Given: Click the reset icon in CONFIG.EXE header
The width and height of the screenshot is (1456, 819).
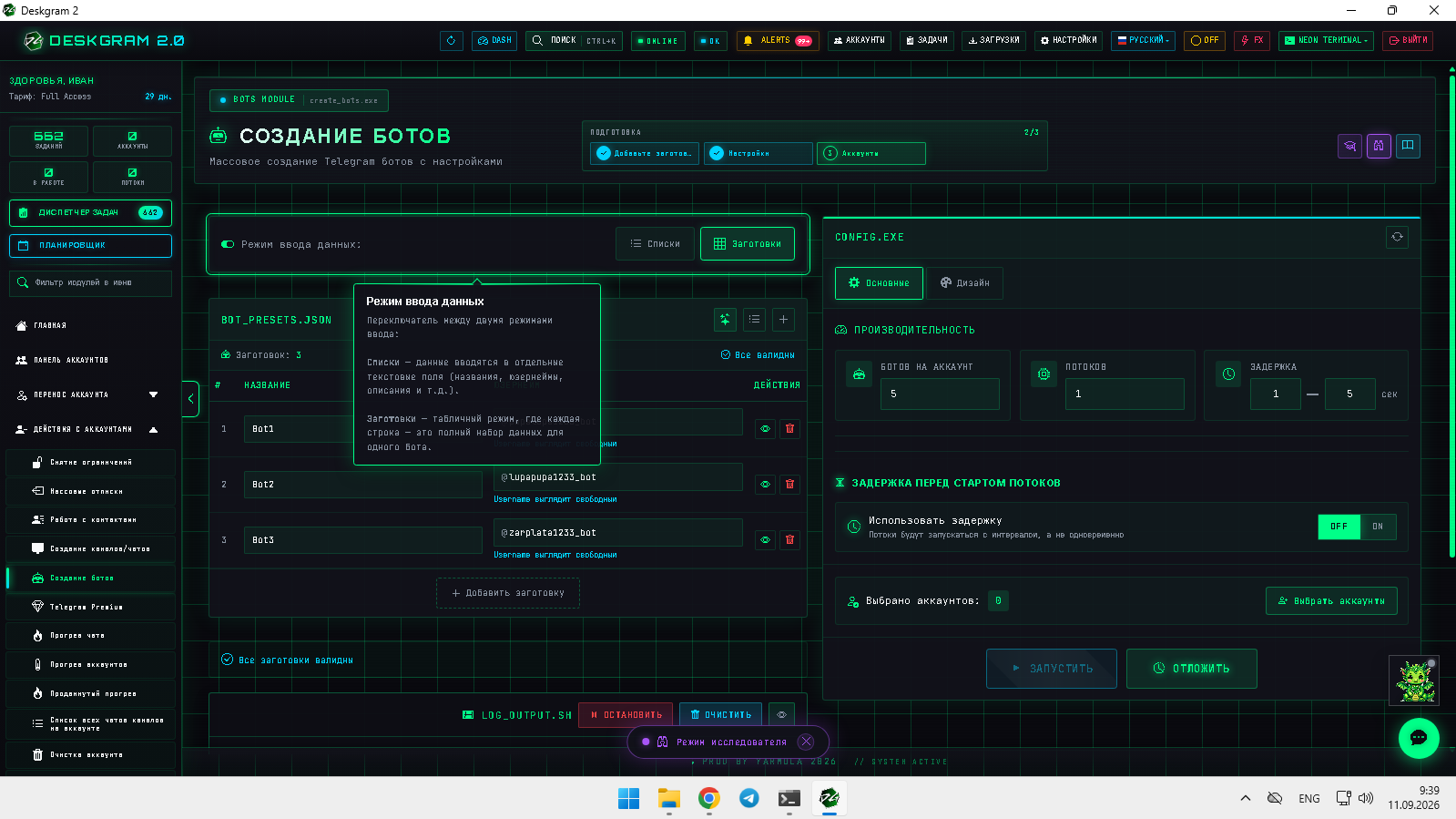Looking at the screenshot, I should coord(1397,237).
